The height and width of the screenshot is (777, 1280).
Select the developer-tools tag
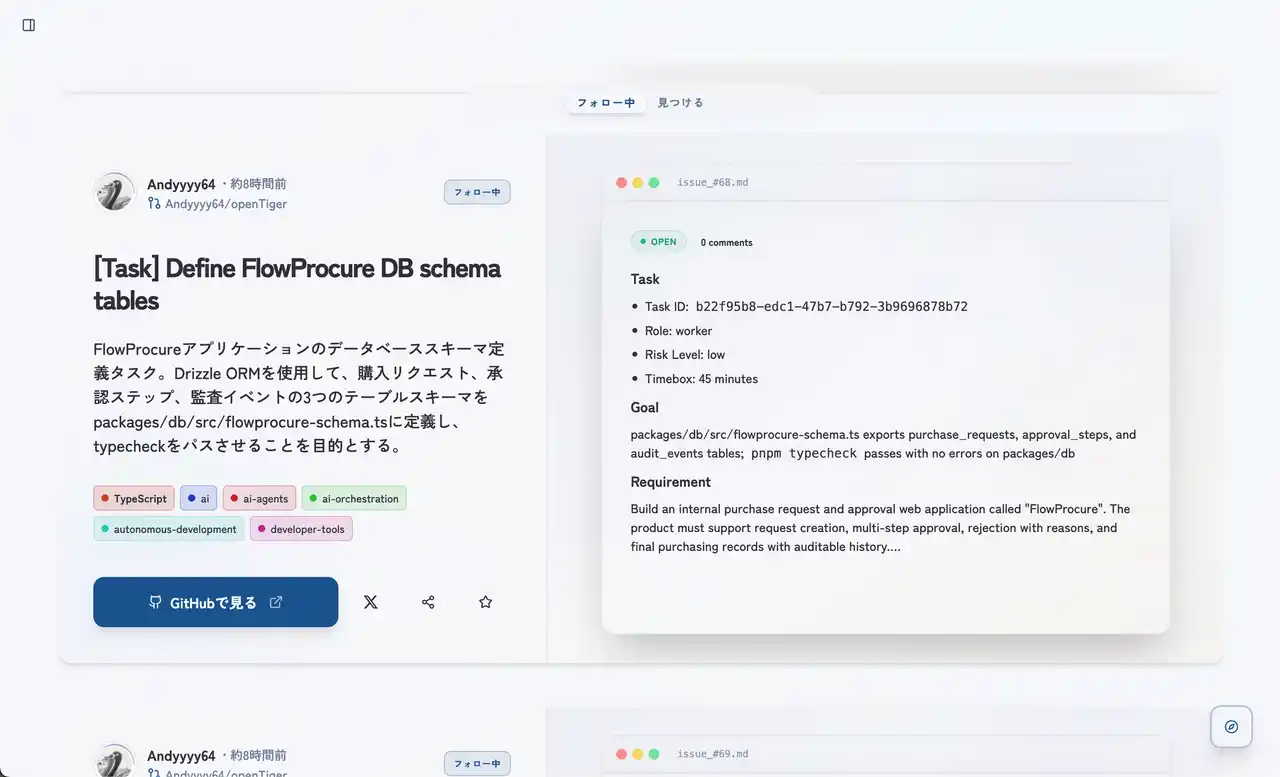click(x=301, y=529)
